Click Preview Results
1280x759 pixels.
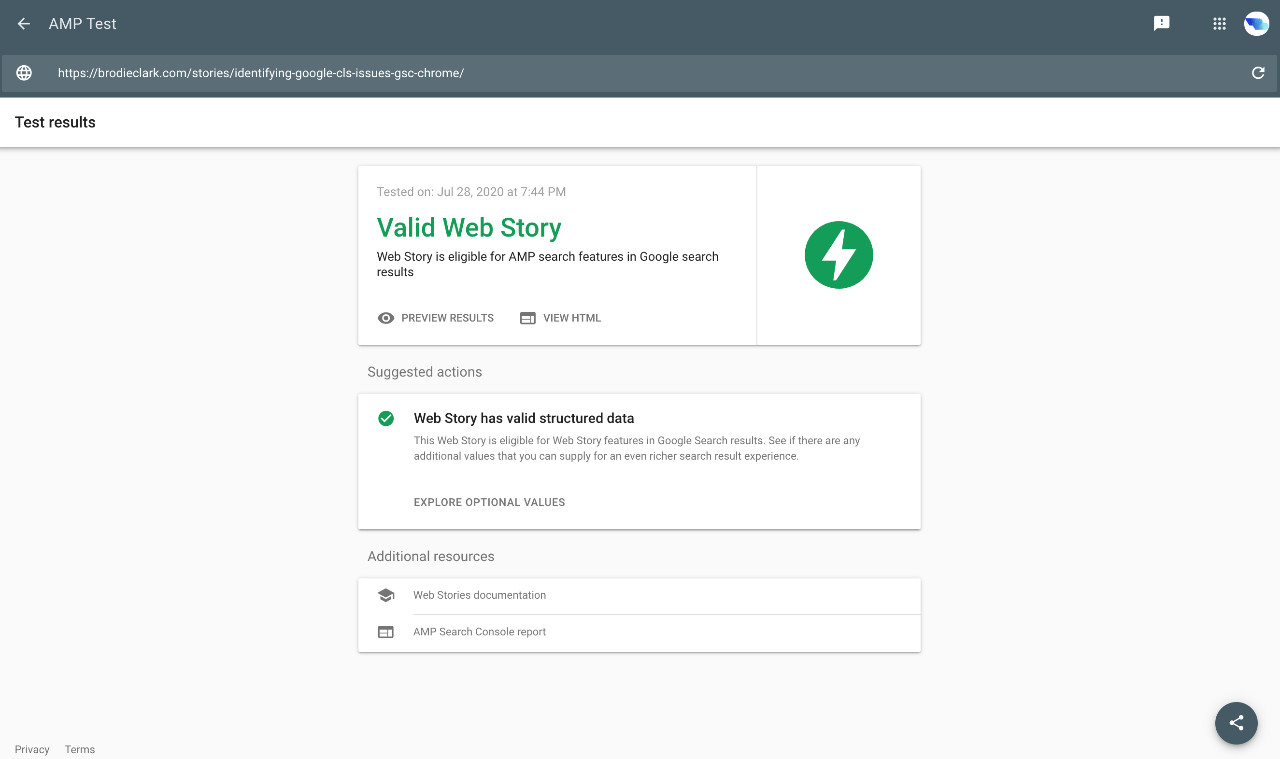(x=446, y=317)
